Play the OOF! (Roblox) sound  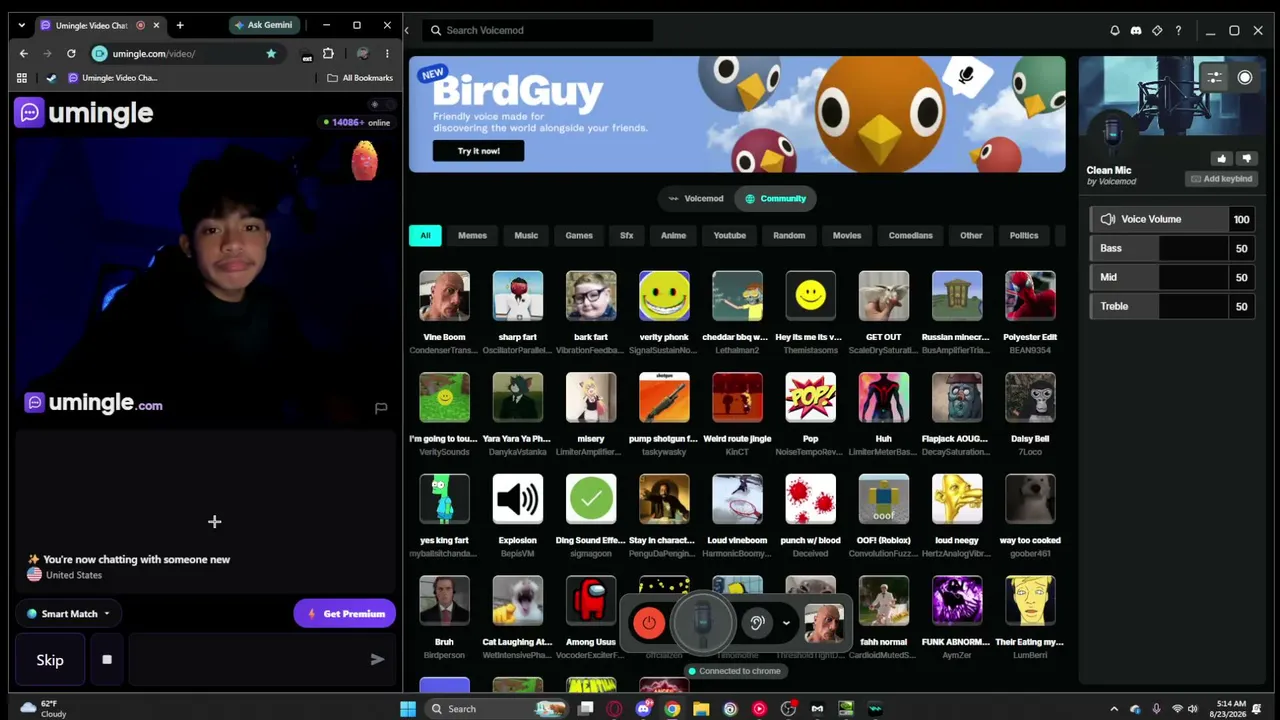(884, 499)
